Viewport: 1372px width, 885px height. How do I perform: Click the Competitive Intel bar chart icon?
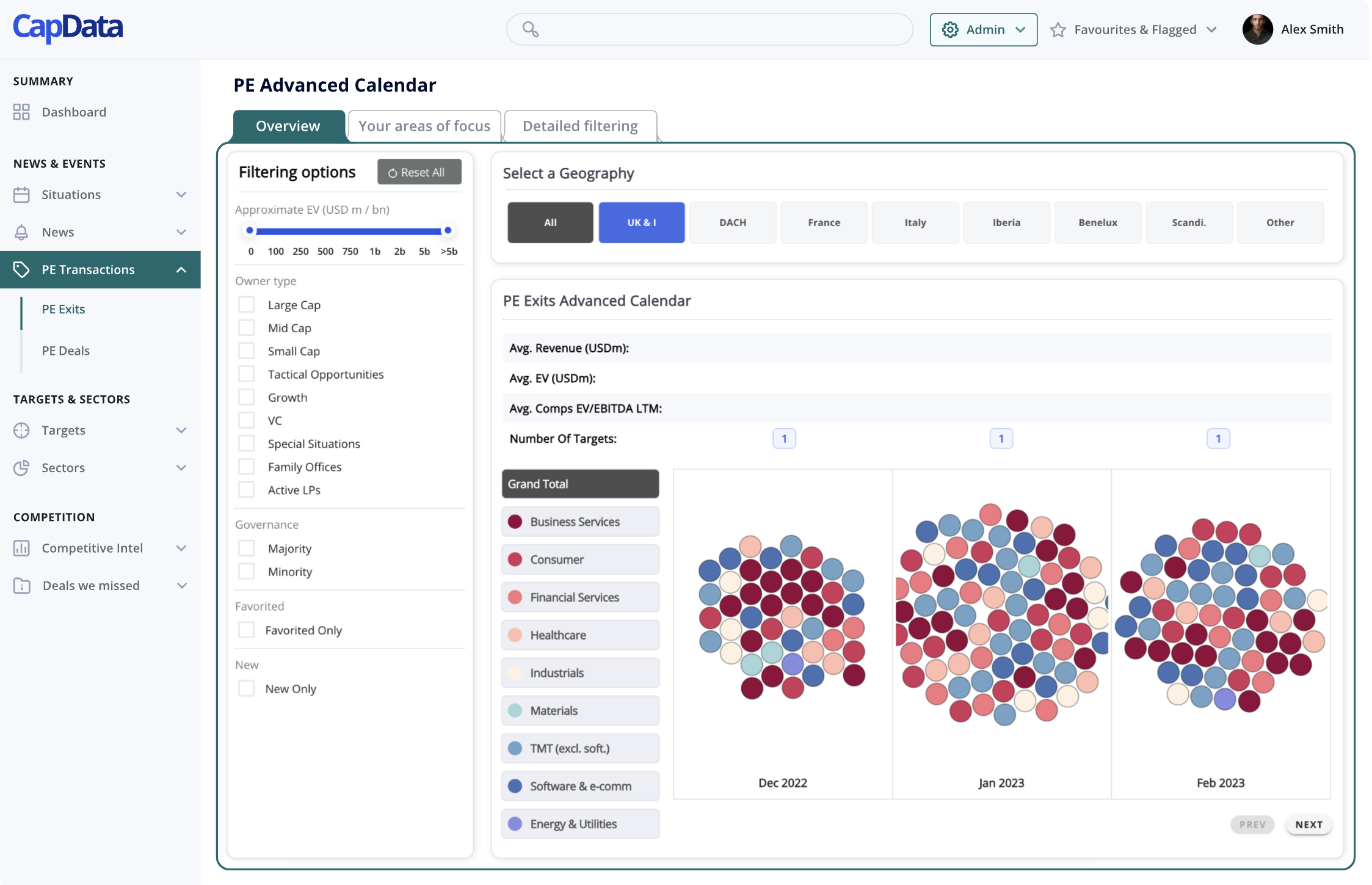pyautogui.click(x=21, y=548)
